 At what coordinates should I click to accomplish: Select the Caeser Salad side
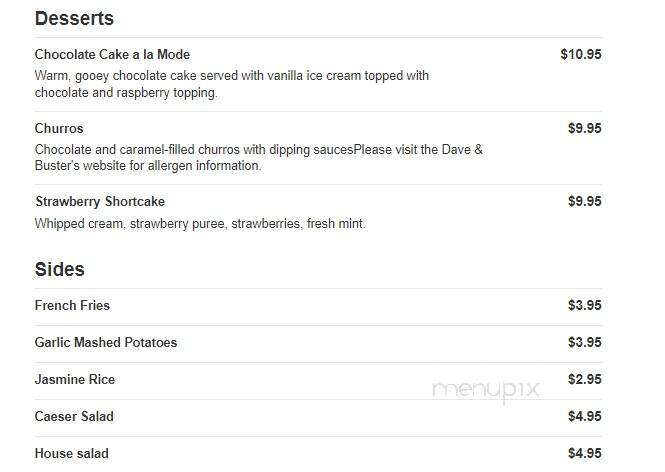(x=74, y=416)
